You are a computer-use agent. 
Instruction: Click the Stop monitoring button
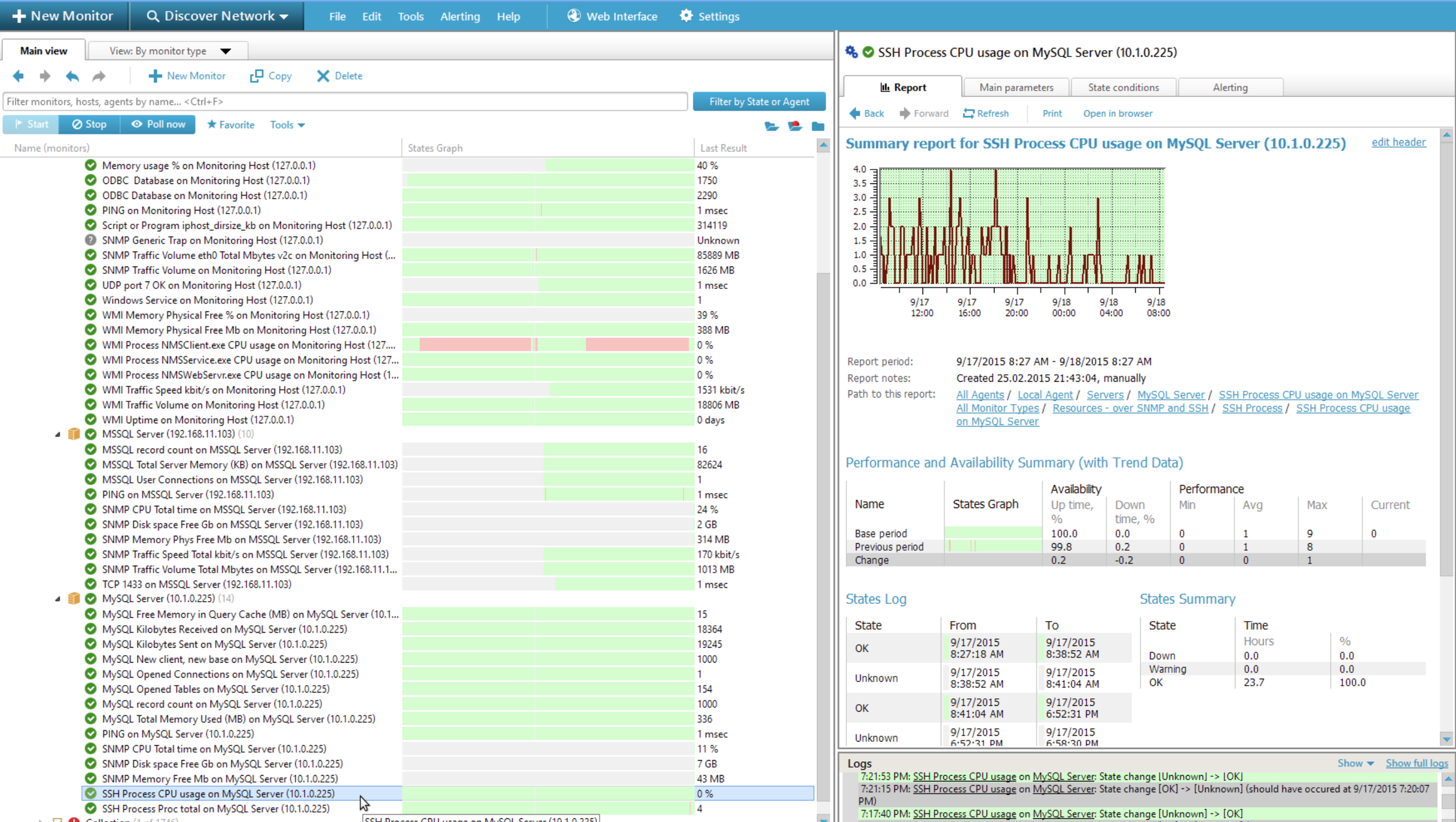pyautogui.click(x=90, y=124)
